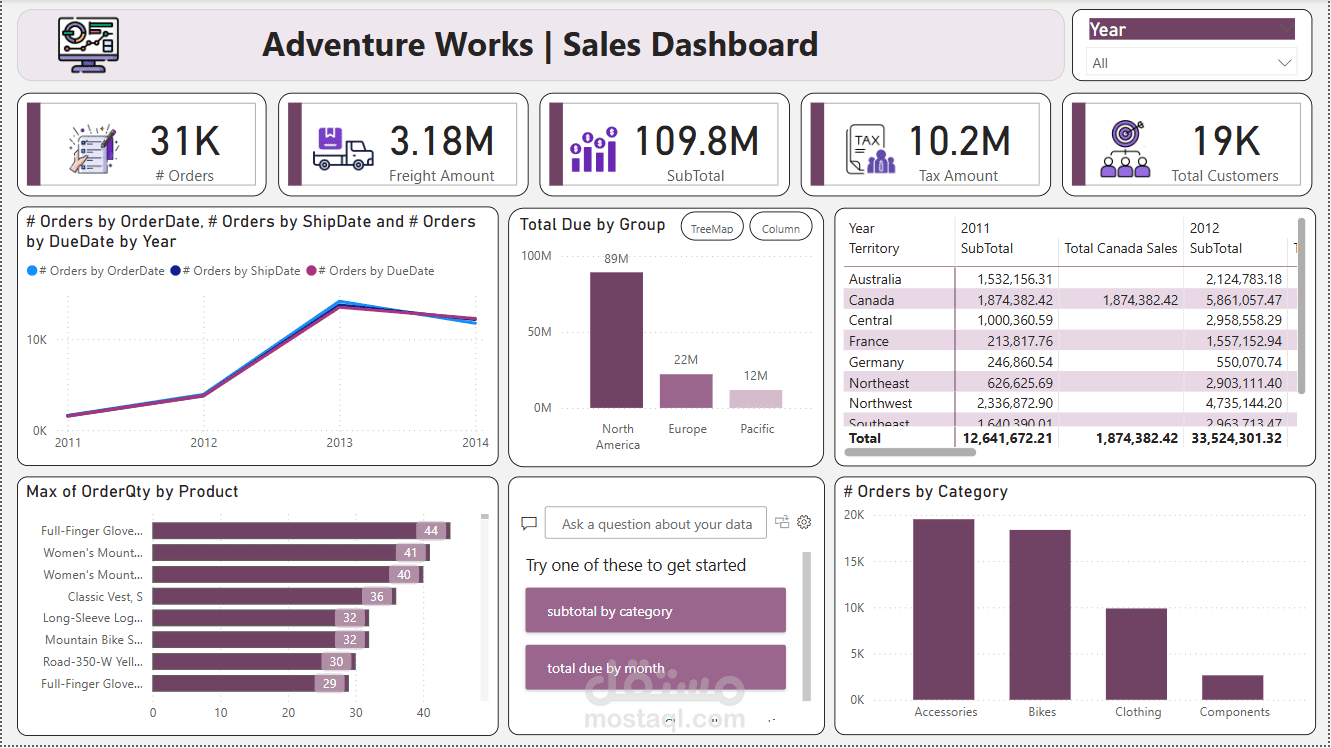Screen dimensions: 1331x748
Task: Click the Max of OrderQty by Product title
Action: (x=132, y=491)
